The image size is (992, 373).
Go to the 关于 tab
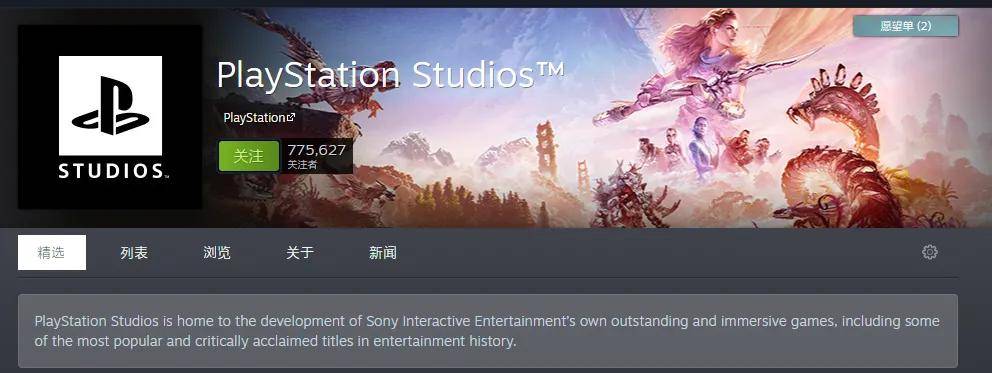[x=300, y=253]
